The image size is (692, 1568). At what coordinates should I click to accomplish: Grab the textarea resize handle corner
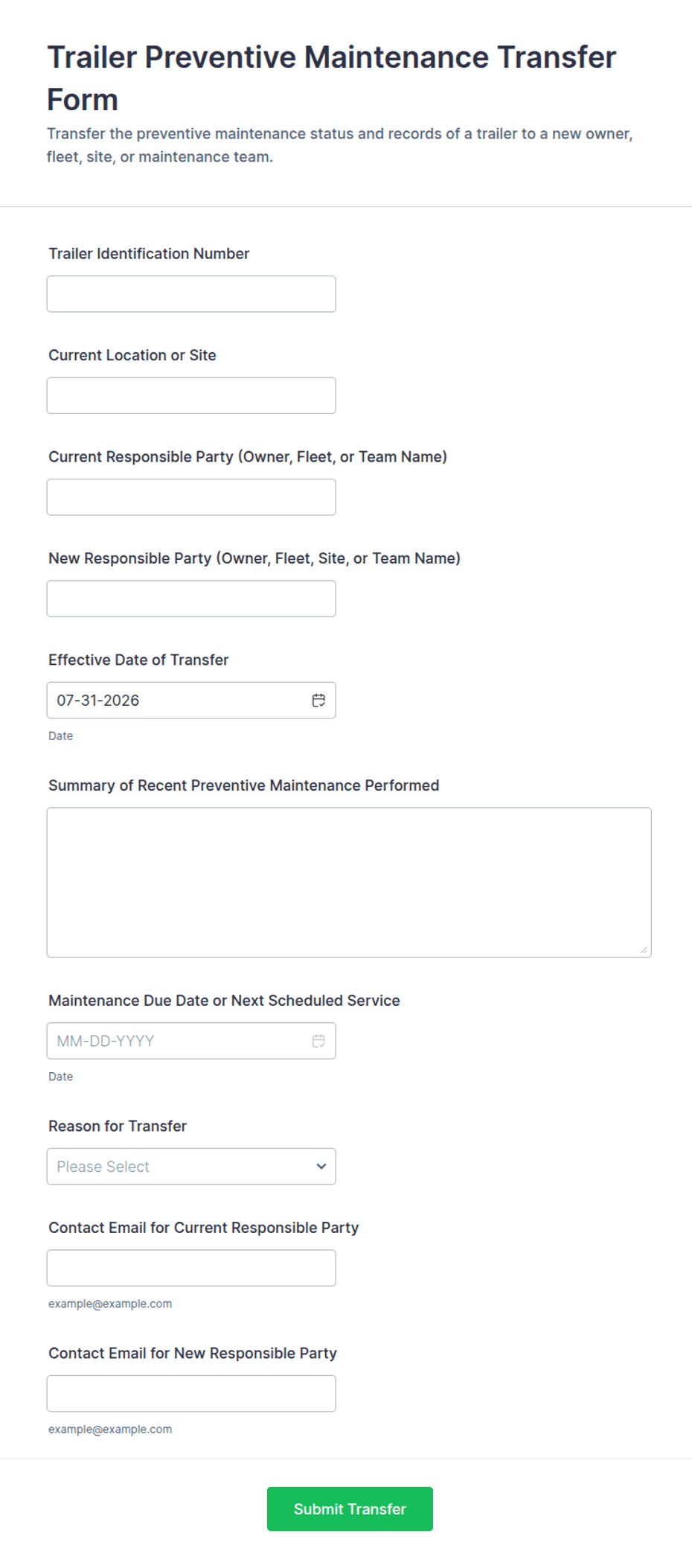(644, 949)
